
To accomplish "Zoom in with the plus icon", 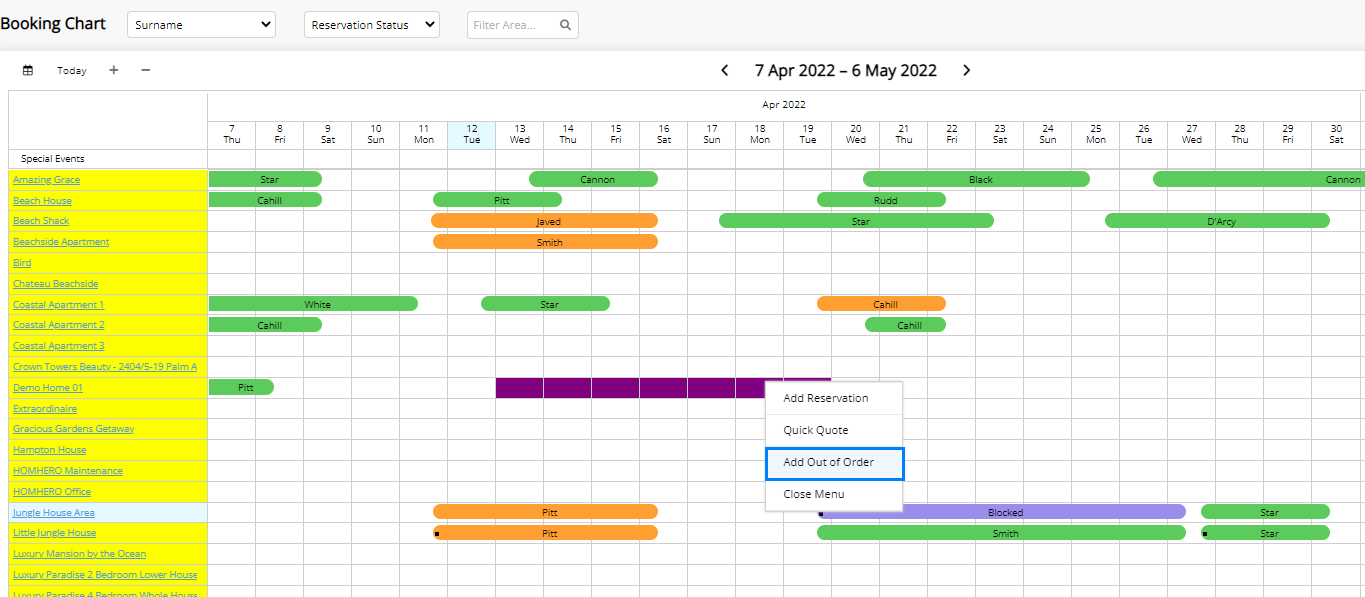I will (x=113, y=70).
